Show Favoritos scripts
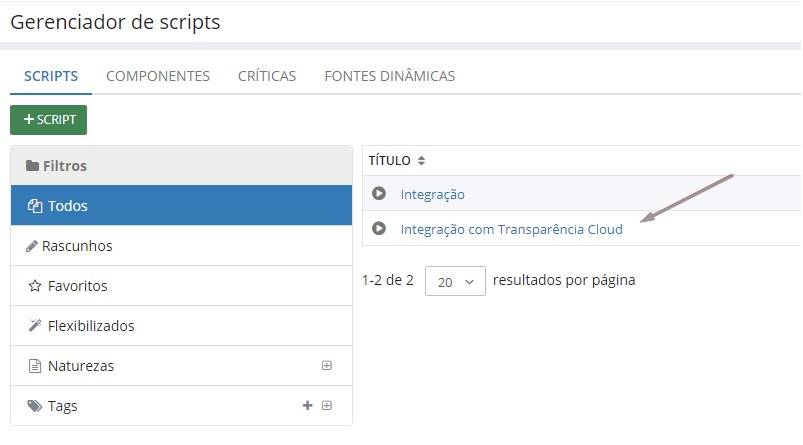The height and width of the screenshot is (445, 803). pos(77,286)
